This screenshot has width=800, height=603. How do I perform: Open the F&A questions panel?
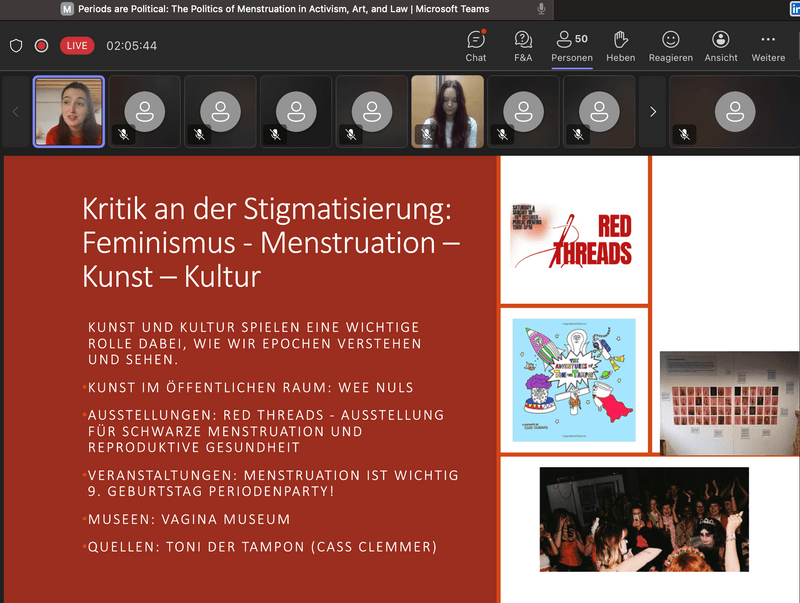coord(523,46)
